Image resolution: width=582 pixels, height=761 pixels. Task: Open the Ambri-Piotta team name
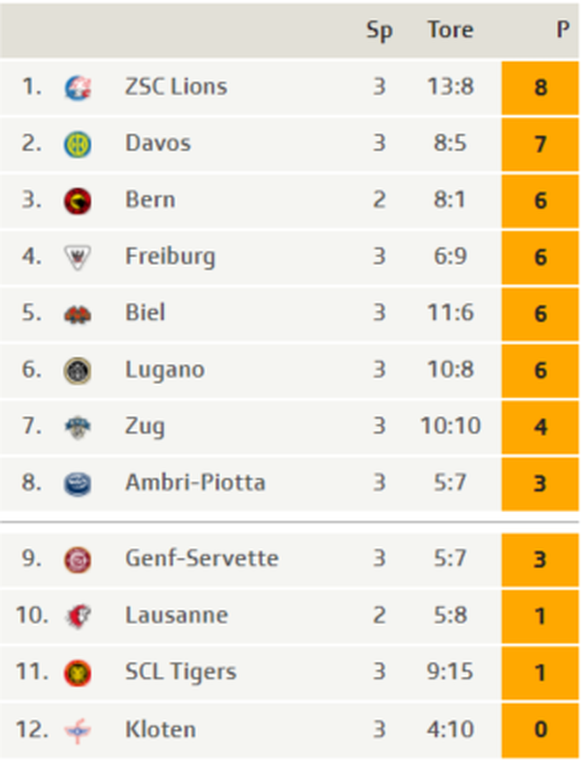click(x=195, y=482)
